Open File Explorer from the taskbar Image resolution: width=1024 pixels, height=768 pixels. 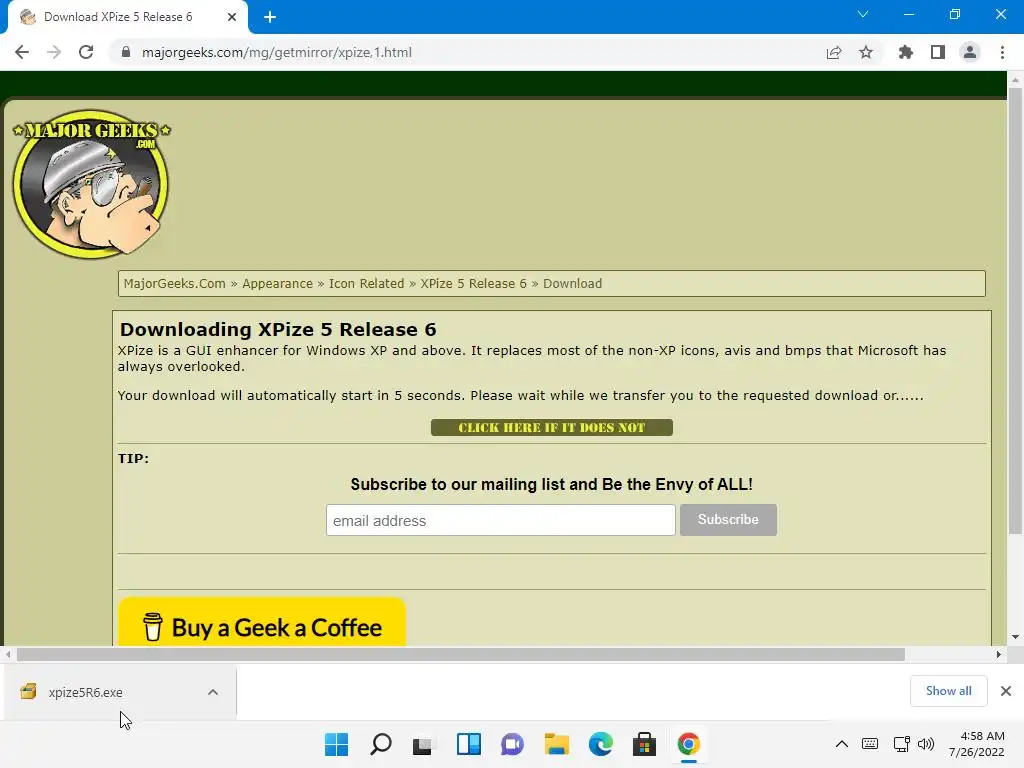pos(556,744)
